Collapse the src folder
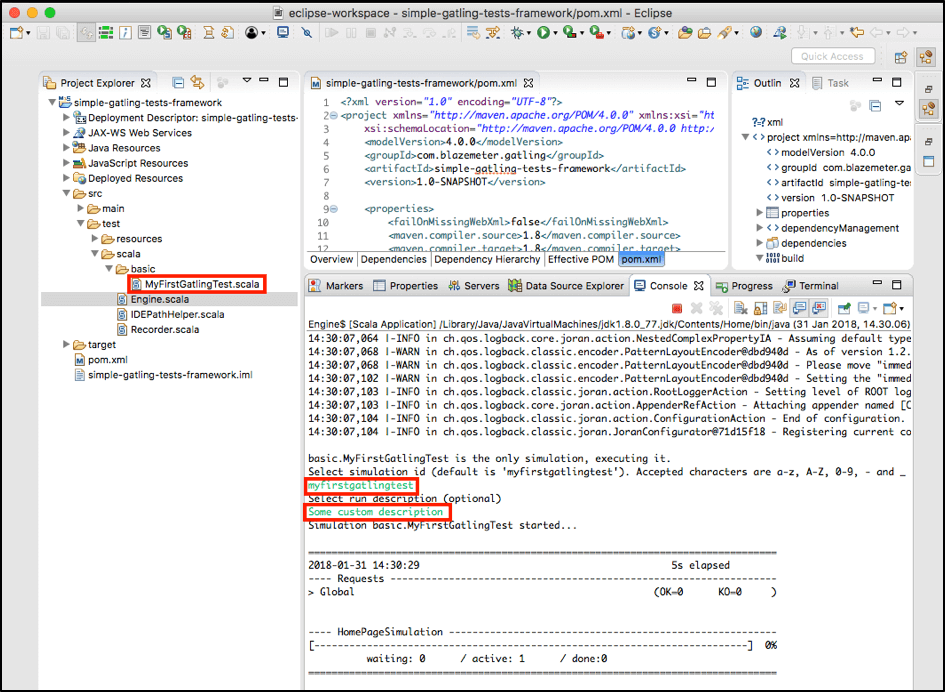Screen dimensions: 945x692 pos(66,193)
